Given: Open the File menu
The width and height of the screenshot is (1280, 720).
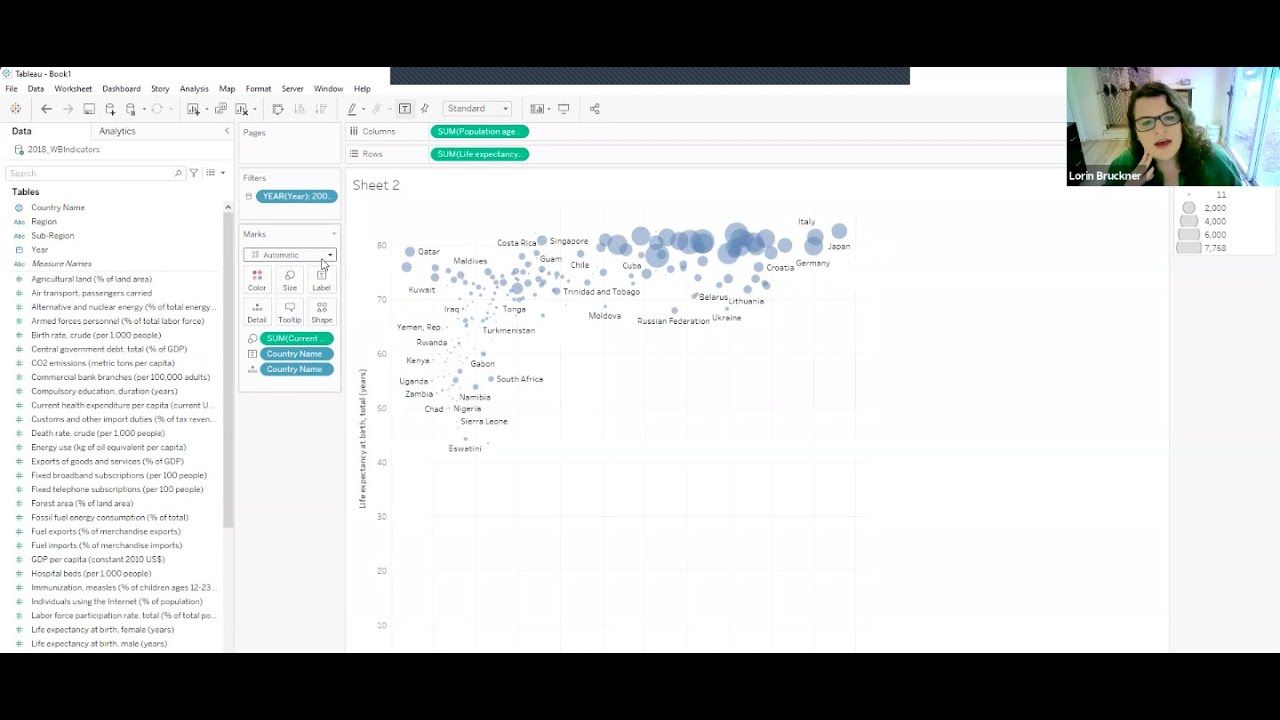Looking at the screenshot, I should tap(11, 89).
